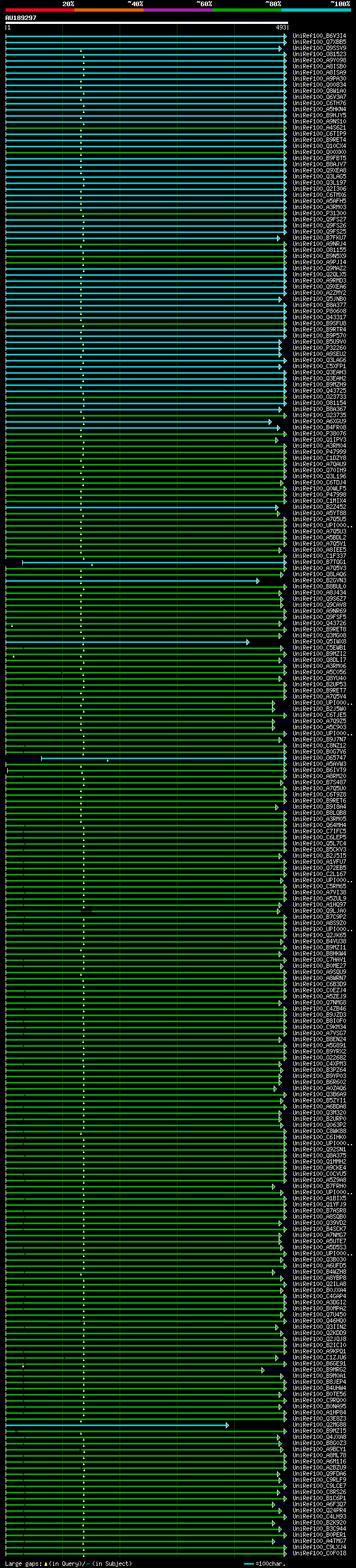Select the label UniRef100_B7FRH0
The width and height of the screenshot is (356, 1568).
tap(319, 1186)
